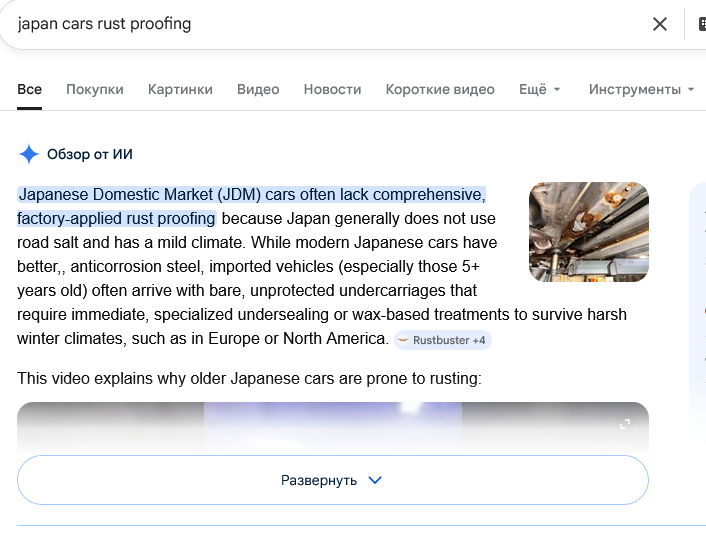Switch to the Покупки tab
706x551 pixels.
95,89
